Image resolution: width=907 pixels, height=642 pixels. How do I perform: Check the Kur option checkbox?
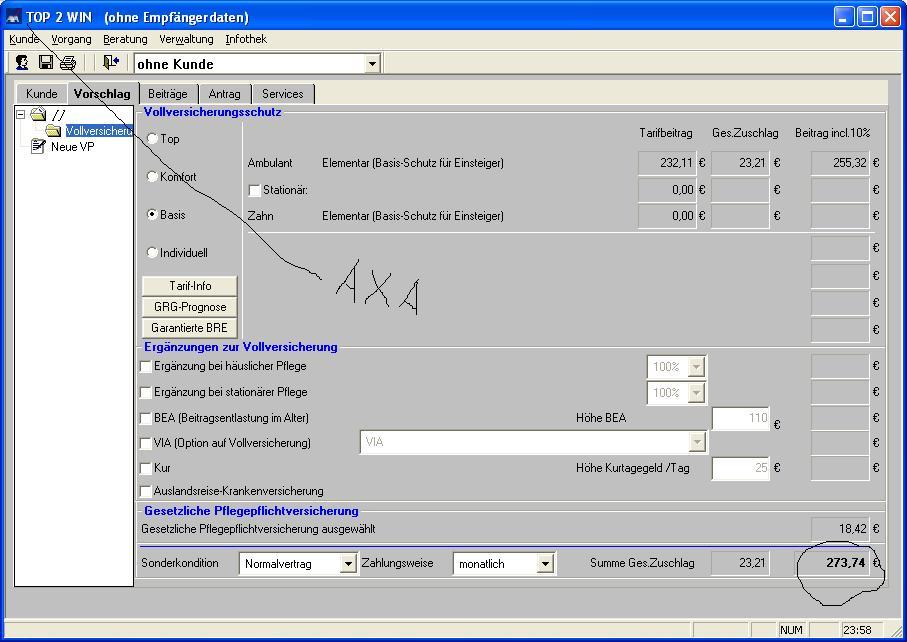point(147,468)
